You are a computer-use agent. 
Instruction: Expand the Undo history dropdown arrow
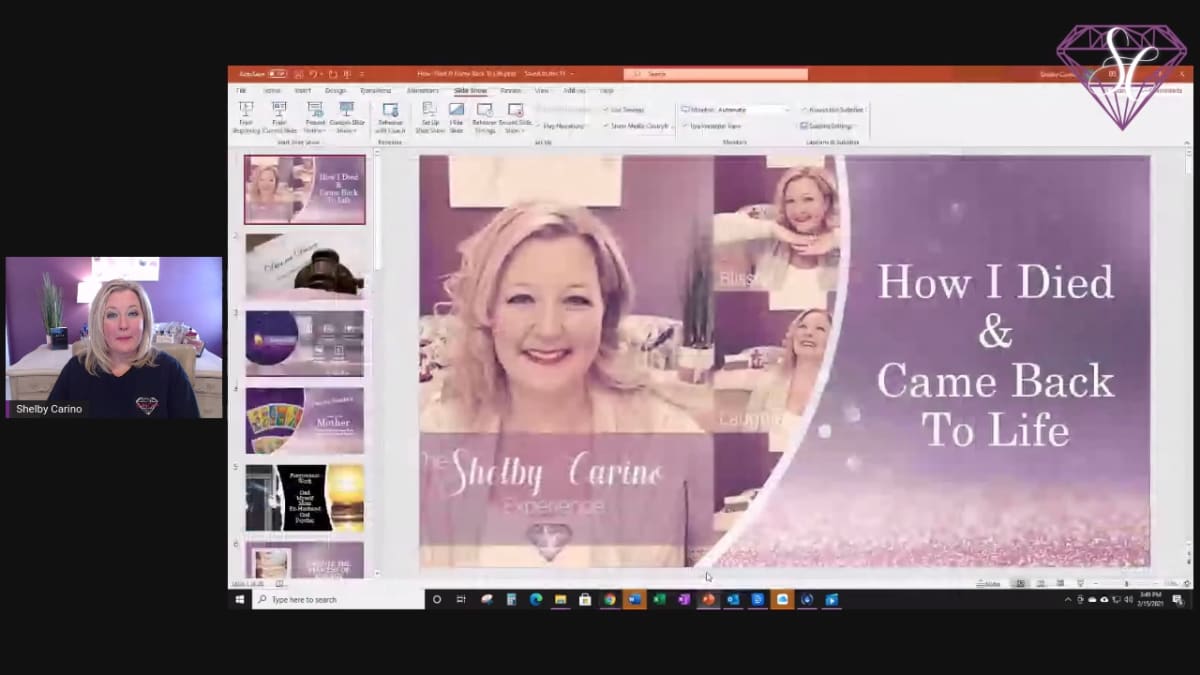pos(321,74)
